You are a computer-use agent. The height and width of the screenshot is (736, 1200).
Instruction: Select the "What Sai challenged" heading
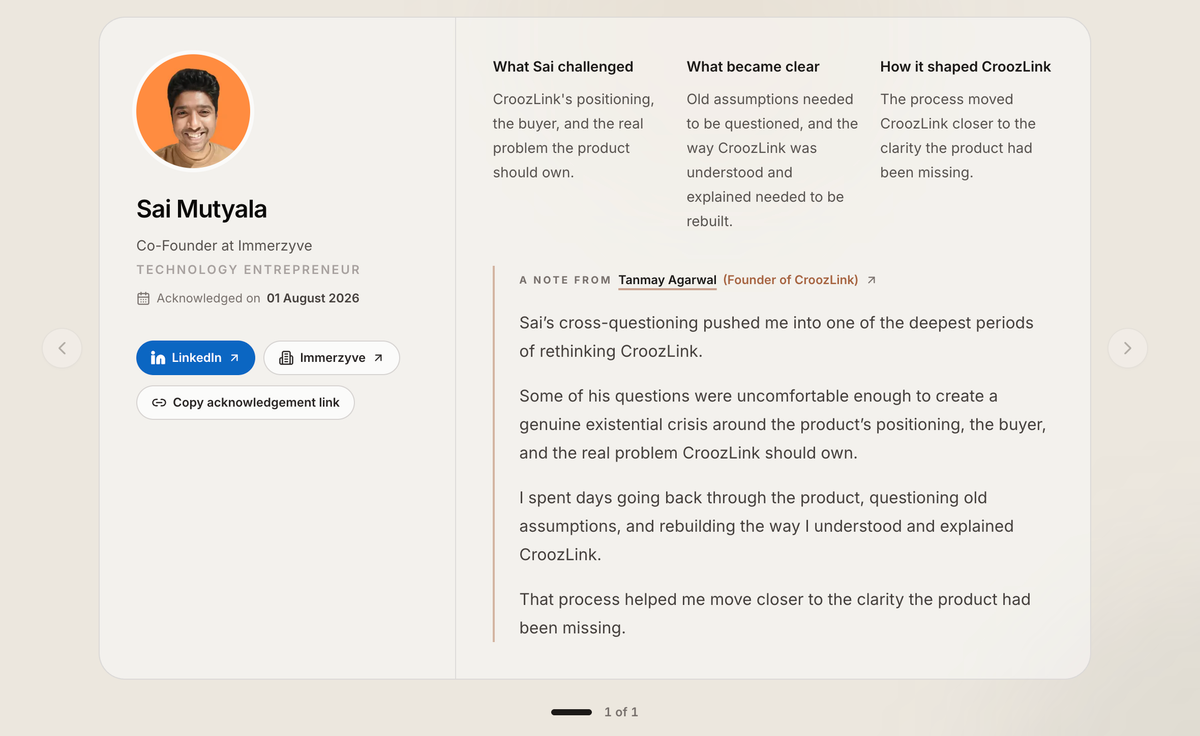pos(563,67)
